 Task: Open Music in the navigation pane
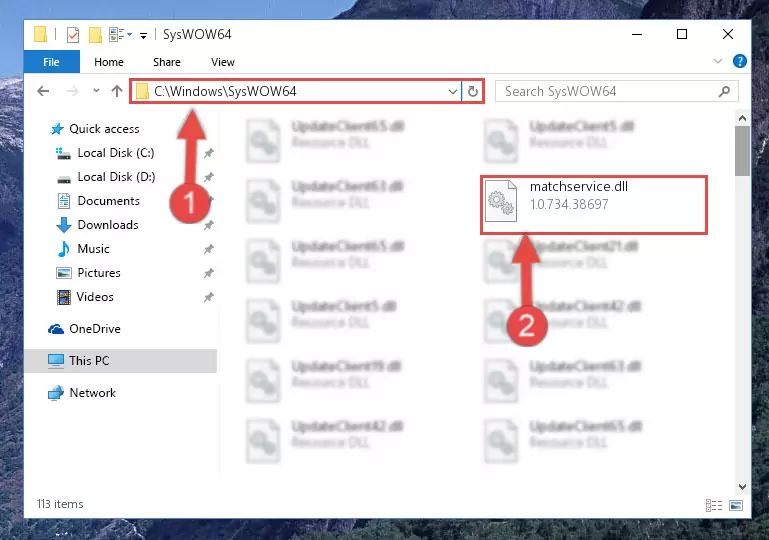(x=93, y=249)
